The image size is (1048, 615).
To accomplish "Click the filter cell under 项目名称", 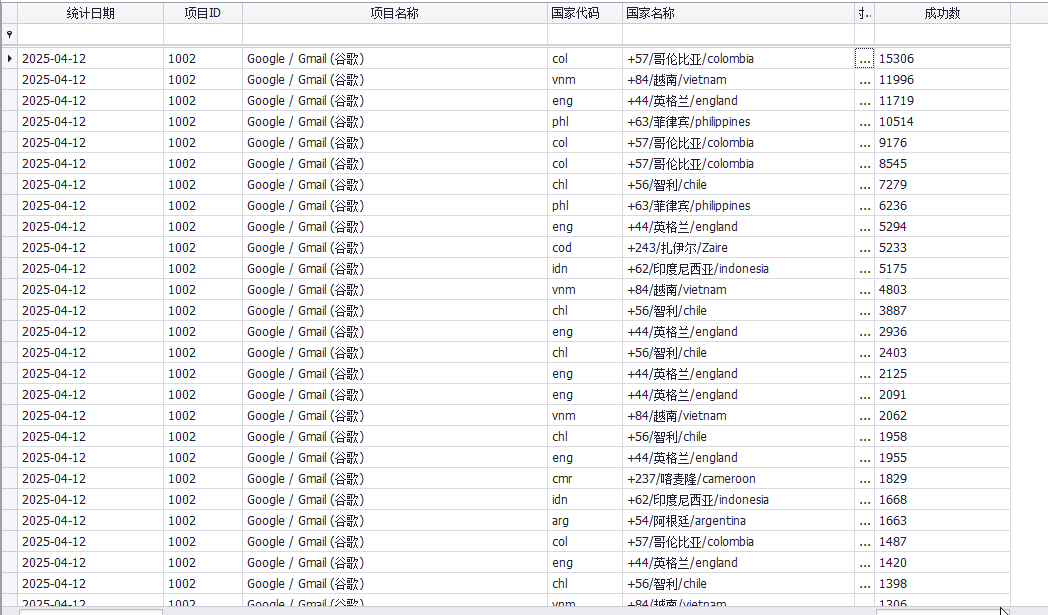I will point(394,34).
